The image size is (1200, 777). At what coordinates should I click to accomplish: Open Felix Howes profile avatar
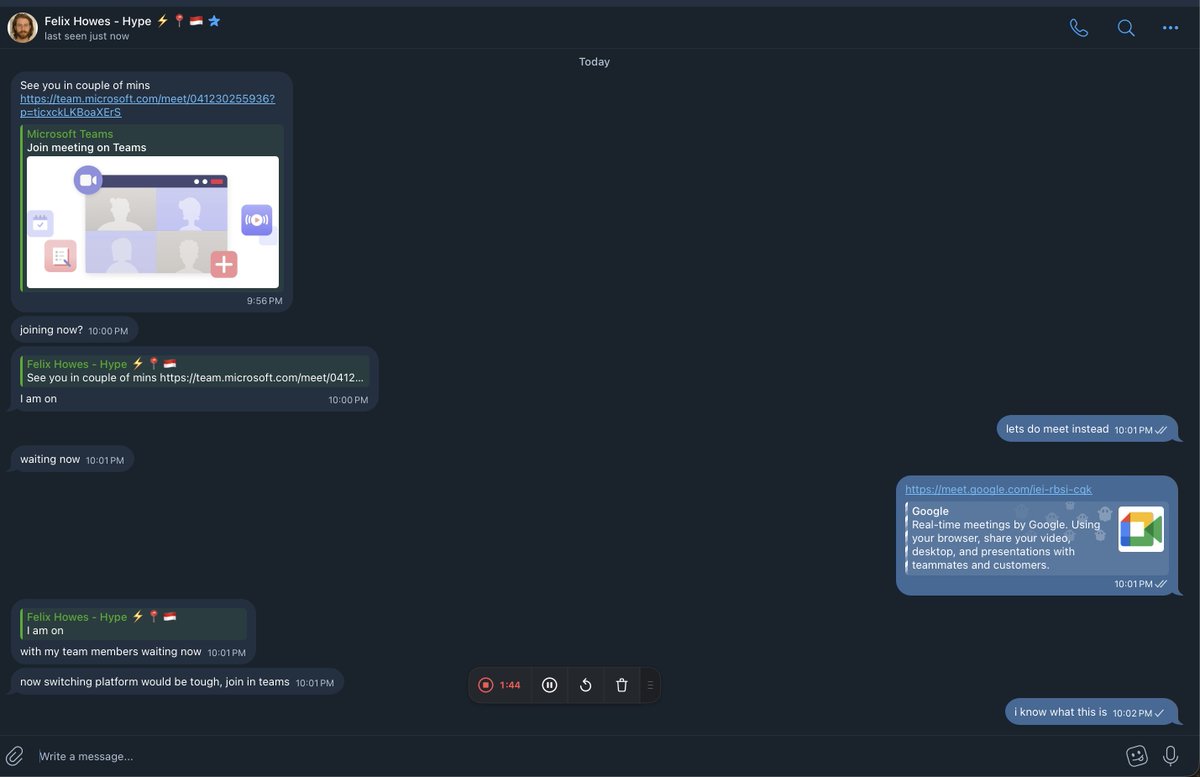point(22,27)
